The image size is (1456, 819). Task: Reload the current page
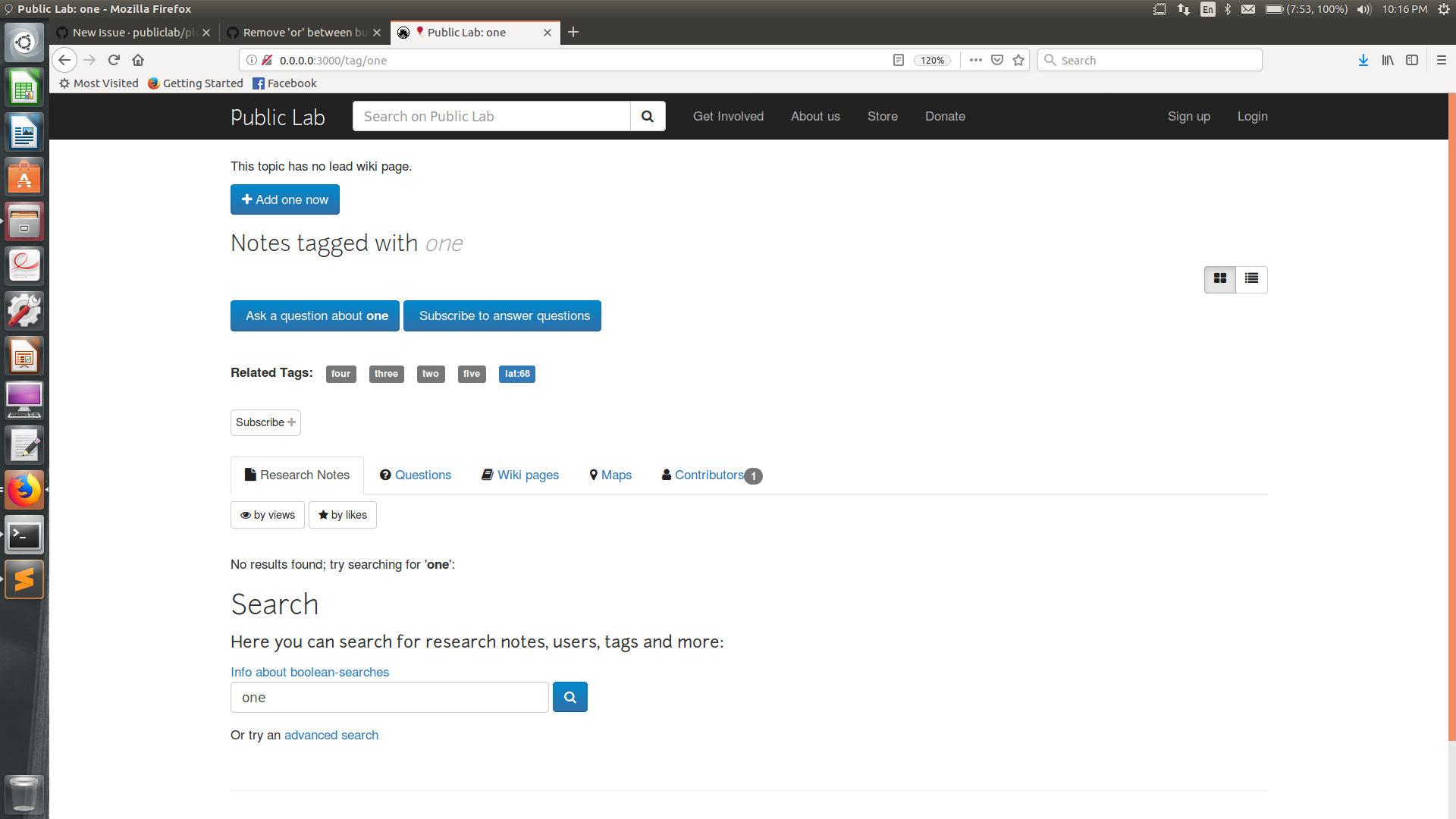click(x=114, y=60)
